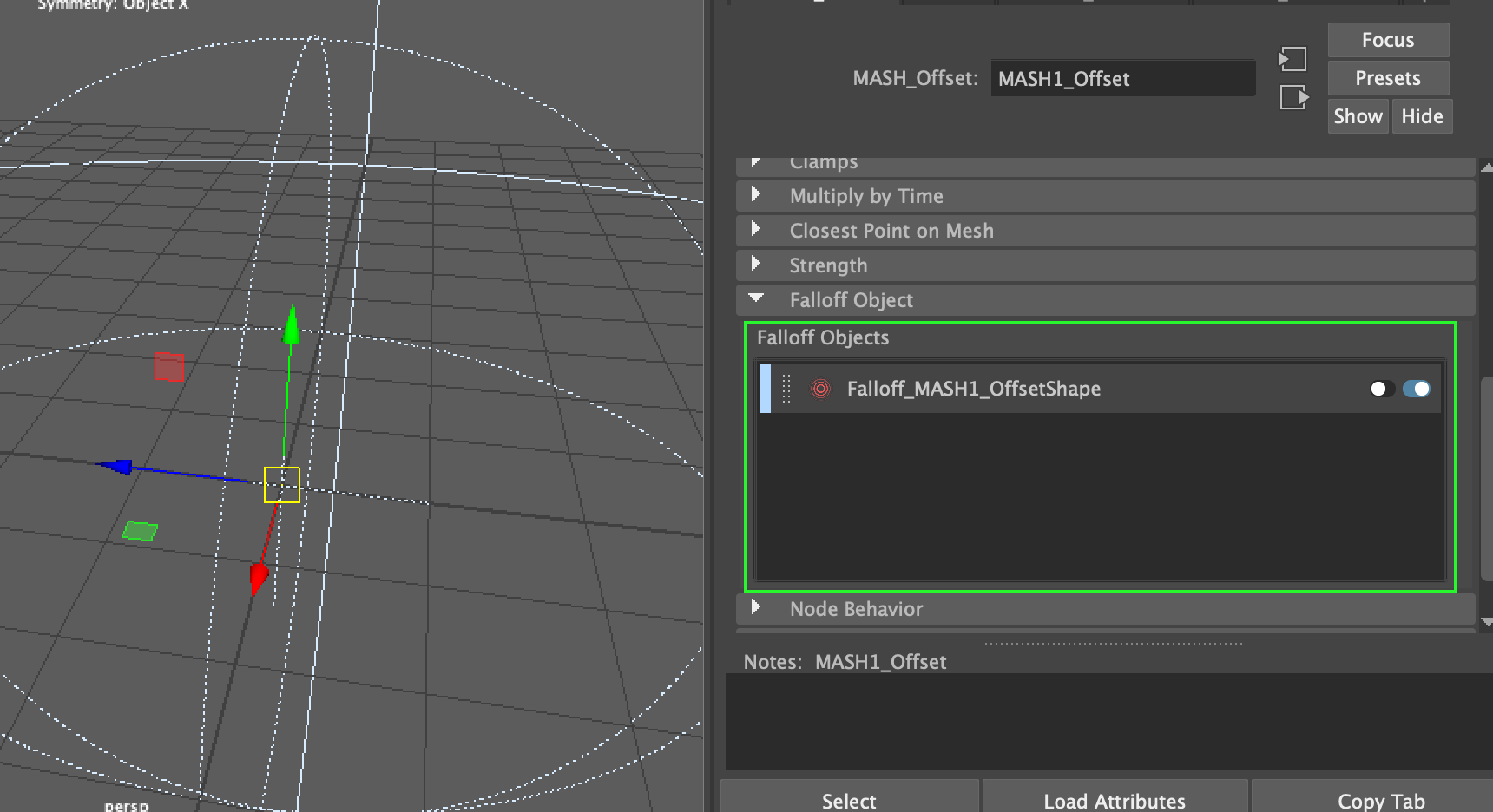Click the output connections arrow icon

click(1294, 96)
